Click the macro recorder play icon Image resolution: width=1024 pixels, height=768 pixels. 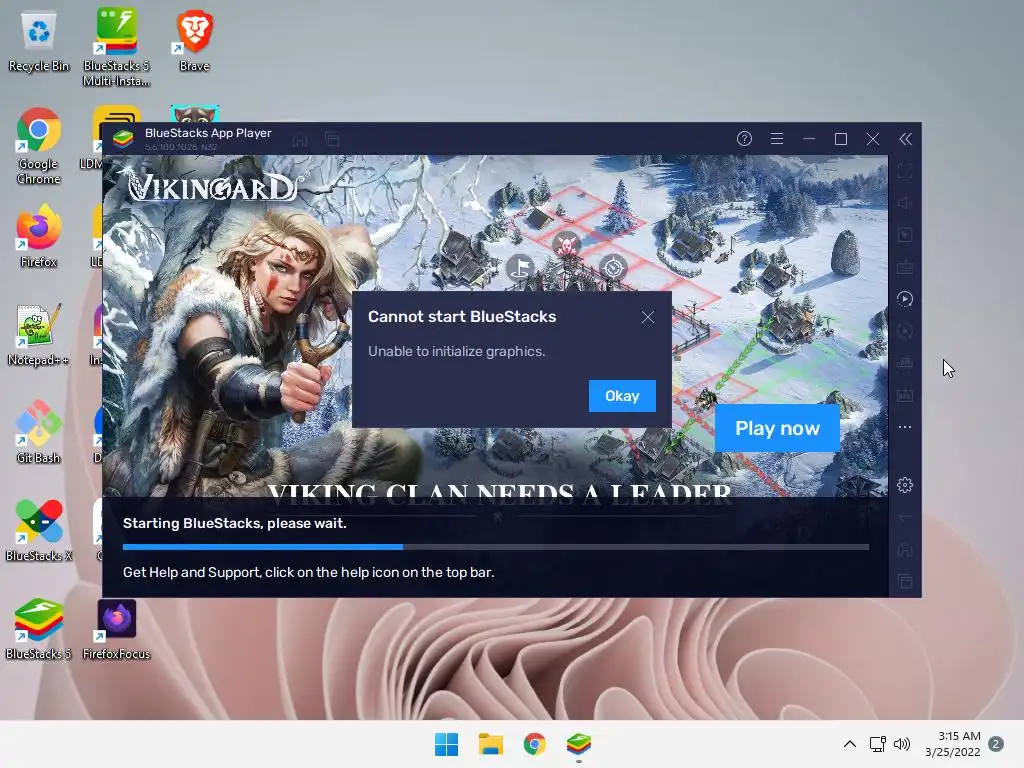click(x=904, y=299)
